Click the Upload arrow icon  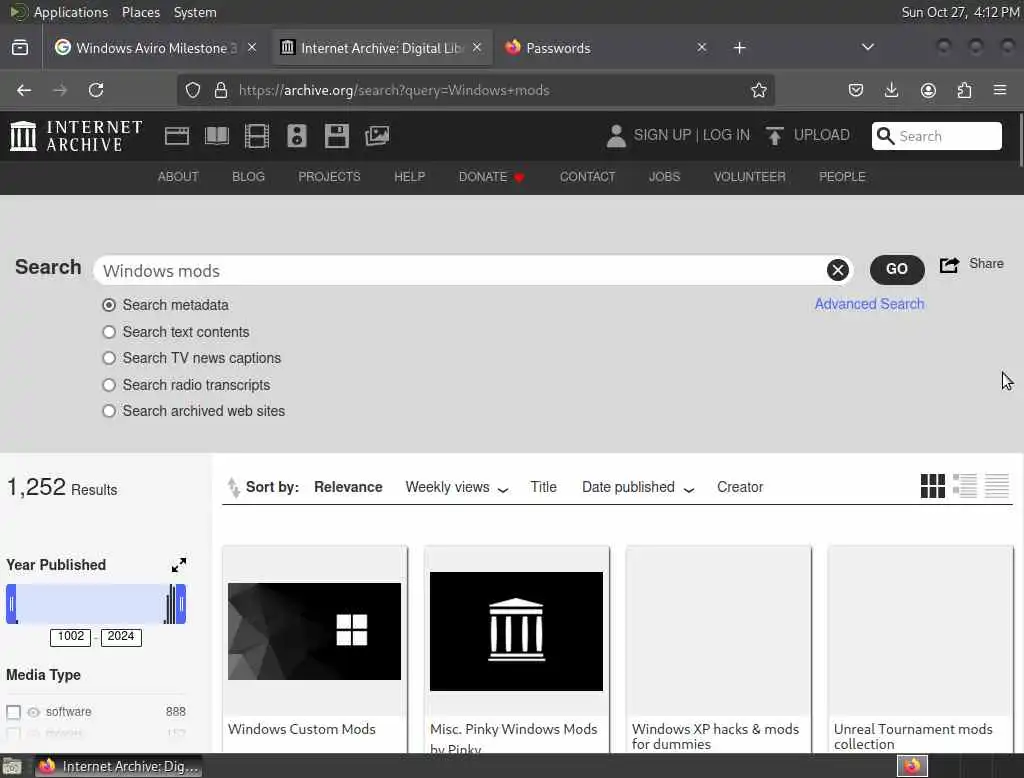(x=775, y=136)
